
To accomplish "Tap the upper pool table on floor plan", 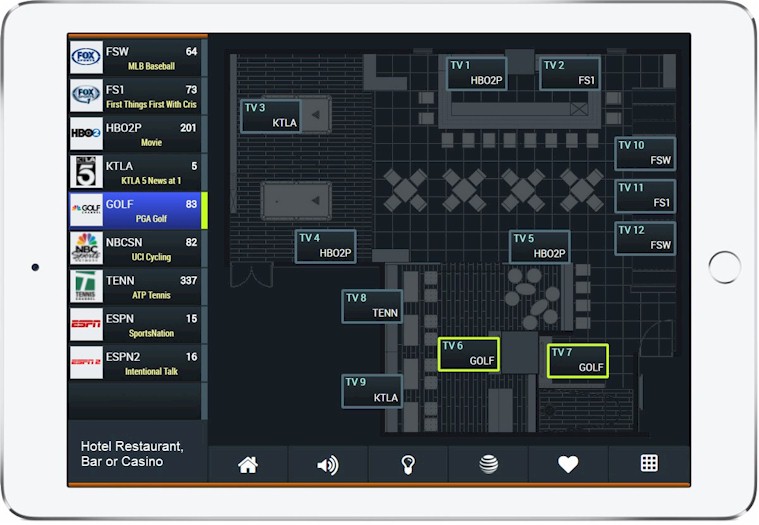I will [316, 115].
